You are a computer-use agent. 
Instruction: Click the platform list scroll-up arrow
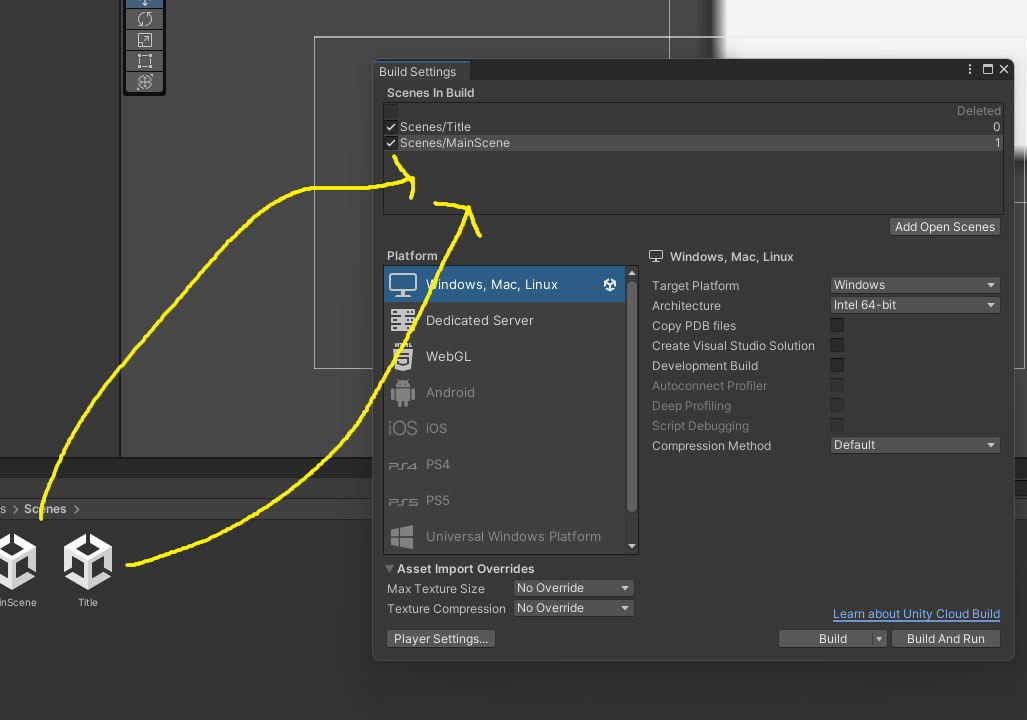coord(632,273)
